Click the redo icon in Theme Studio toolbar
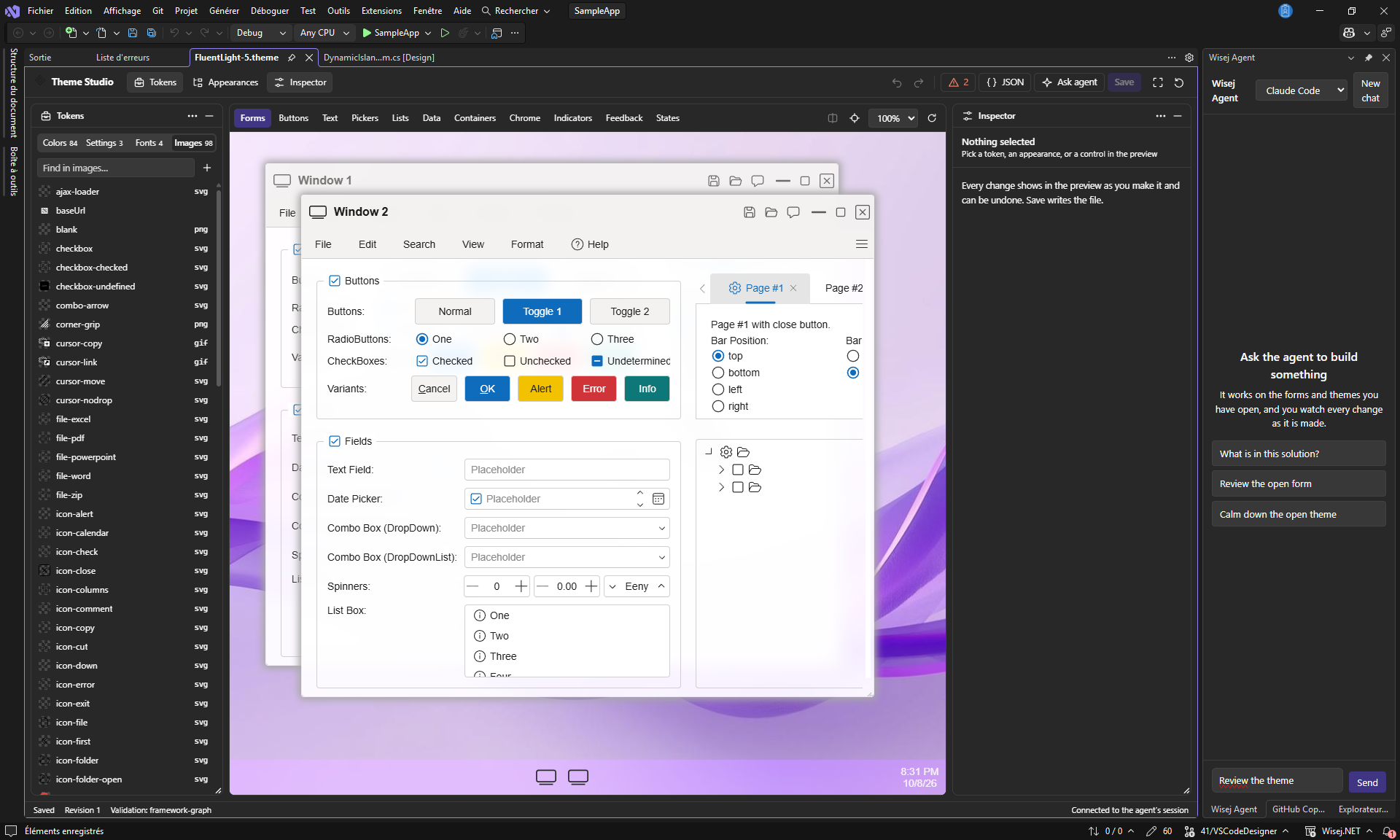Viewport: 1400px width, 840px height. pyautogui.click(x=919, y=83)
